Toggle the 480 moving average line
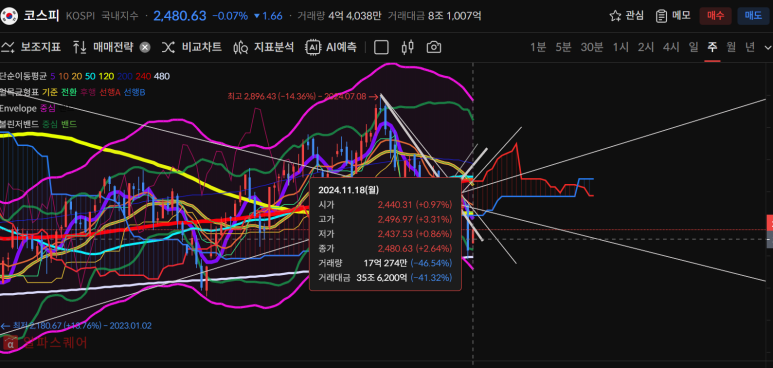The width and height of the screenshot is (773, 368). (x=162, y=76)
